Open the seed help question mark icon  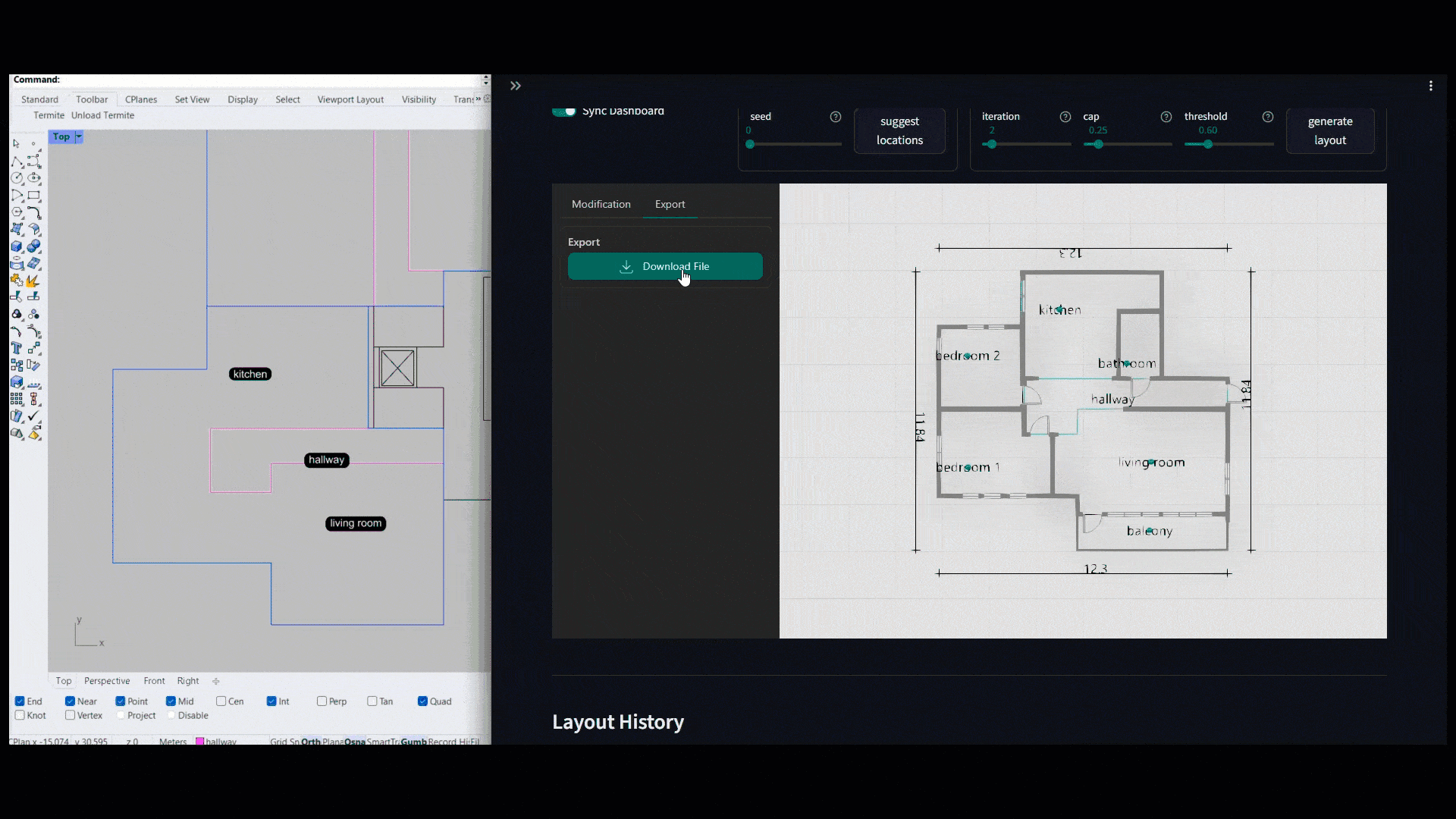[836, 116]
